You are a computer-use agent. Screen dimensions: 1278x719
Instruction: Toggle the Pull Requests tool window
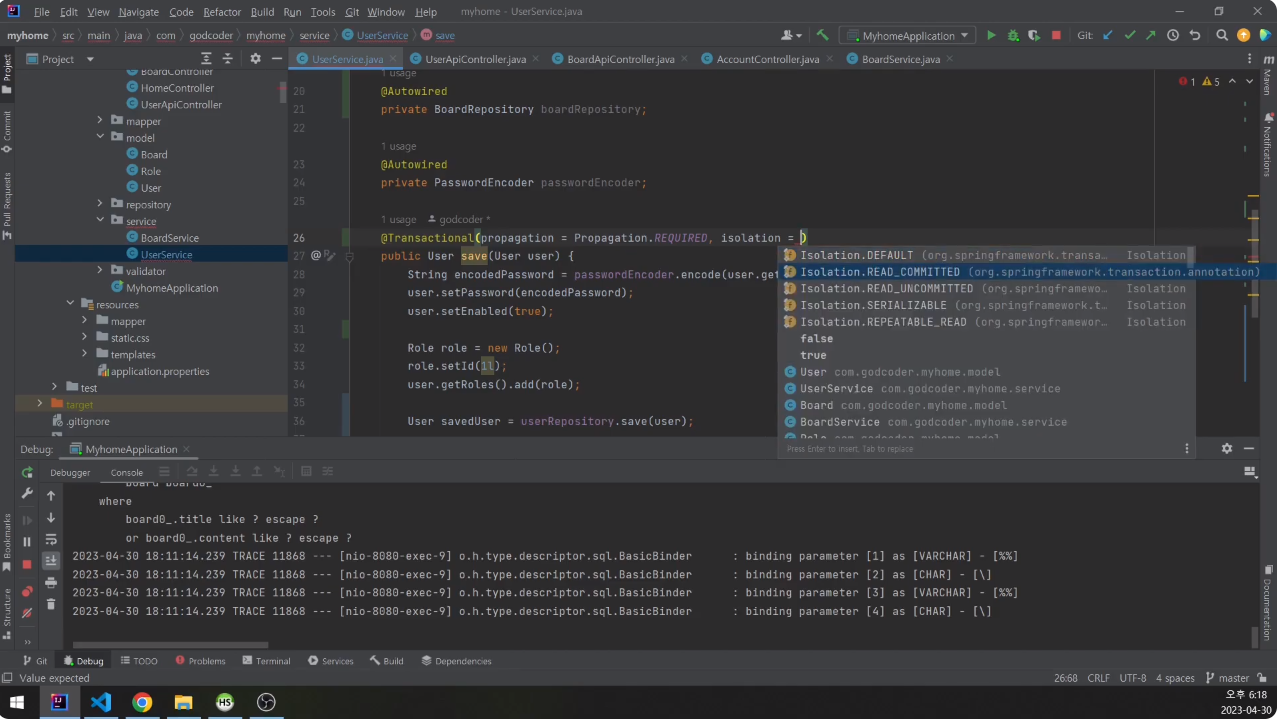pos(7,205)
